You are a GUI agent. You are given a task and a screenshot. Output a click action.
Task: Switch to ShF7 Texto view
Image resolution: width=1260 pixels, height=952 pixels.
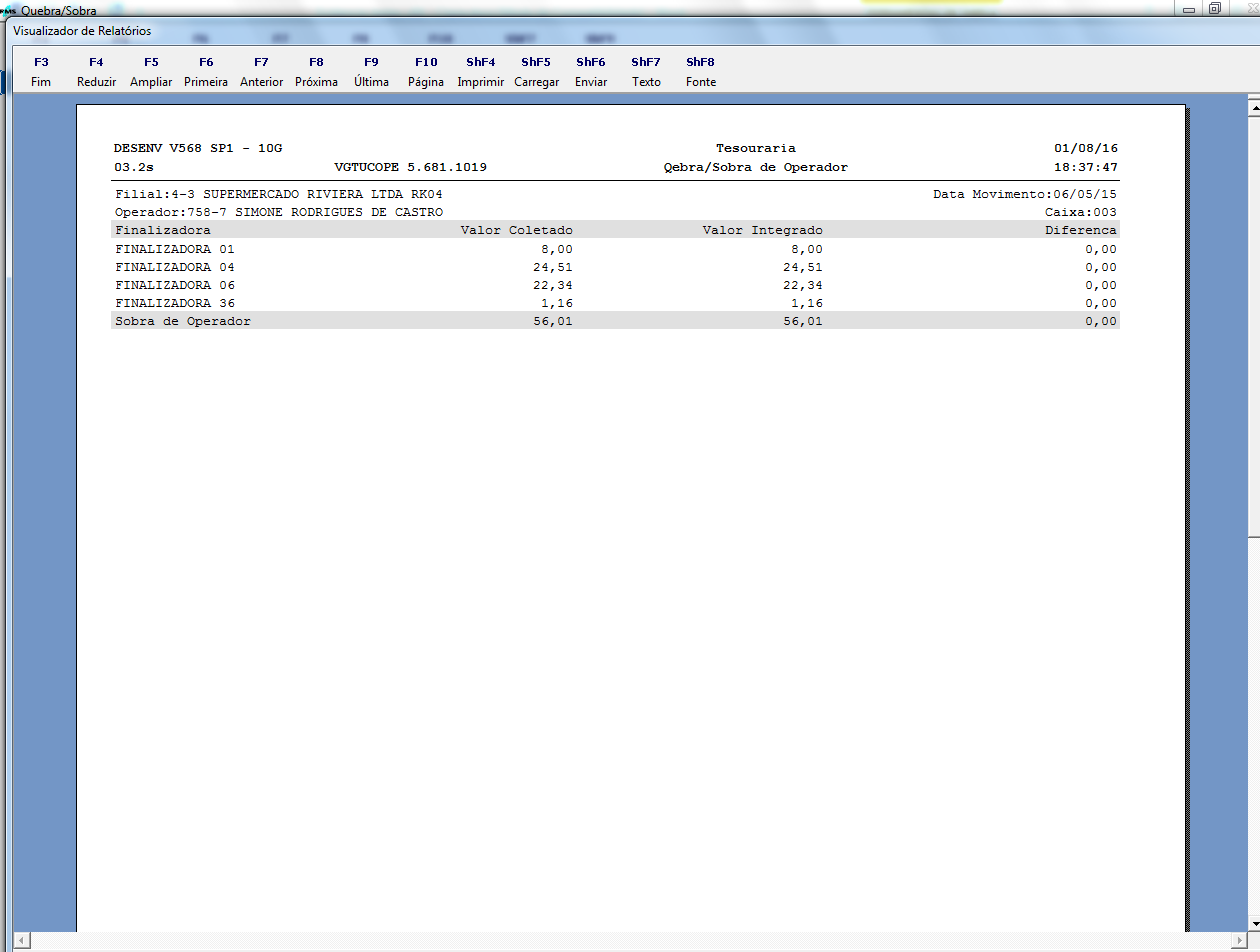coord(646,72)
